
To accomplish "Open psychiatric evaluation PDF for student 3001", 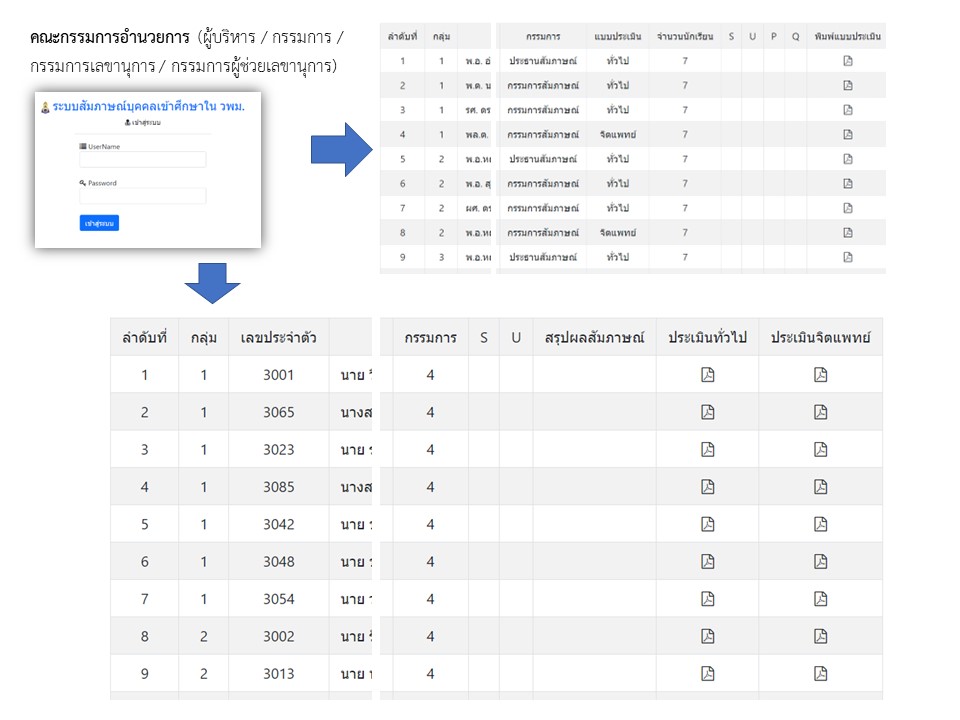I will point(820,375).
